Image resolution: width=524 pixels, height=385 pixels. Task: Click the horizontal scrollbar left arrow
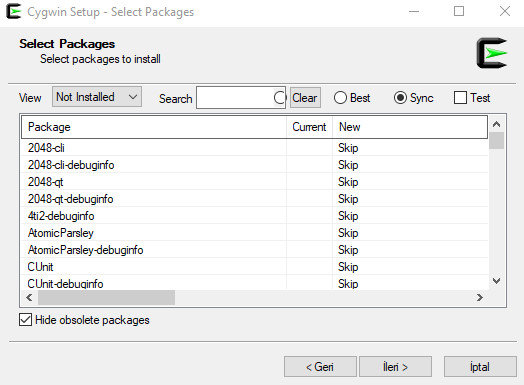29,297
